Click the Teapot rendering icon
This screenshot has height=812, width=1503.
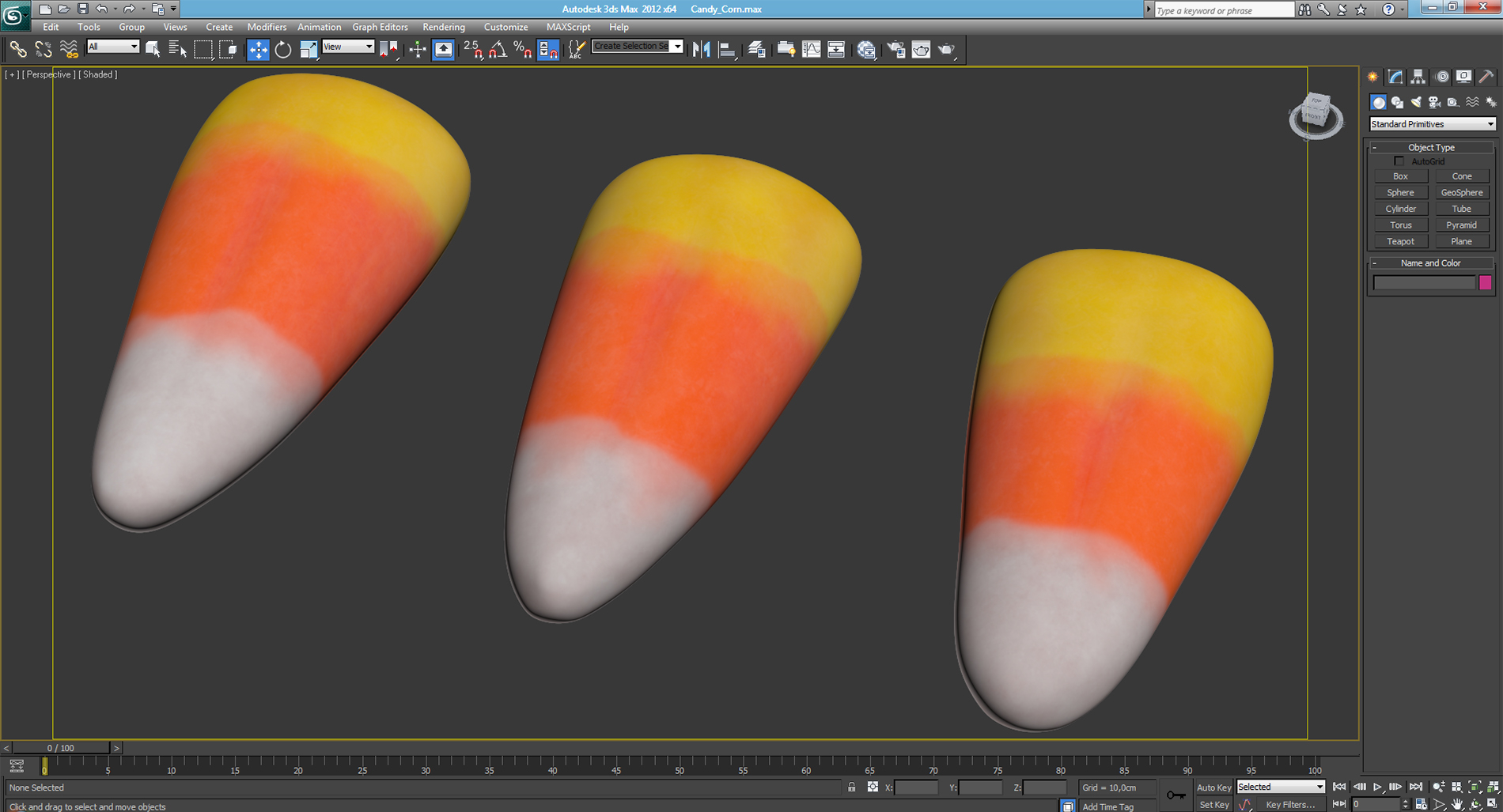947,49
